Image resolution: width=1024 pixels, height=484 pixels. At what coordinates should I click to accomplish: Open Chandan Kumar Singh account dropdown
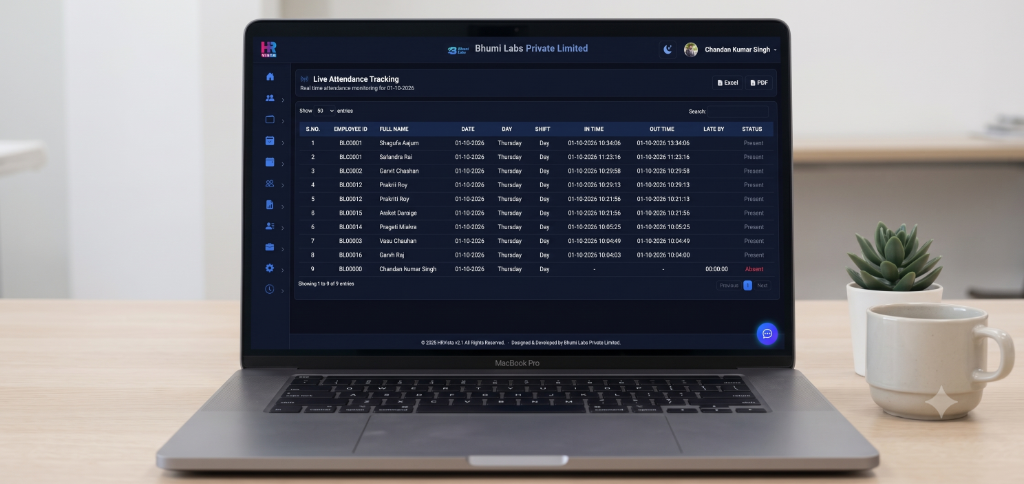(741, 50)
